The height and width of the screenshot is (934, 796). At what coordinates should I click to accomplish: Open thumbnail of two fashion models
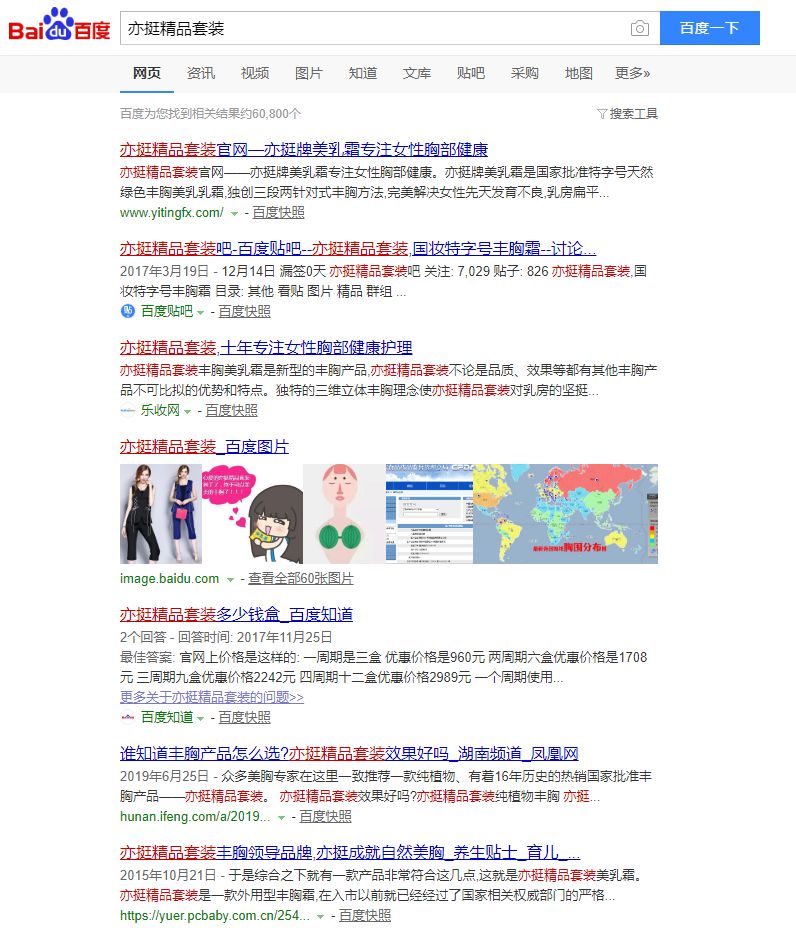point(161,513)
